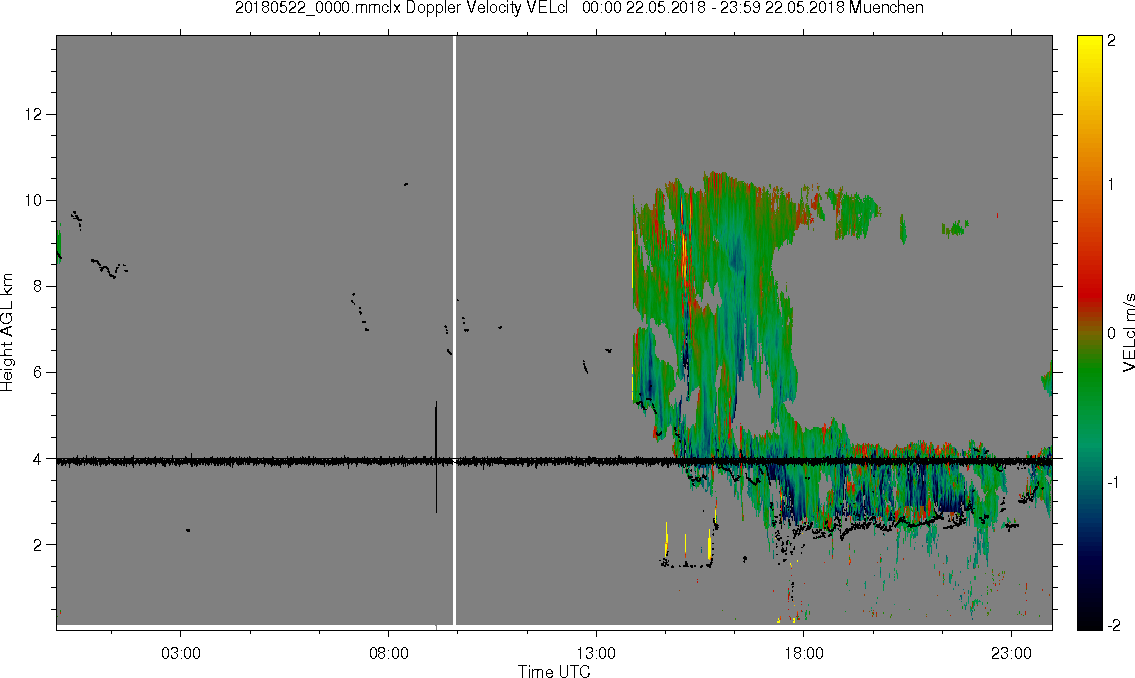This screenshot has width=1135, height=678.
Task: Click the 'Height AGL km' axis title
Action: [x=7, y=333]
